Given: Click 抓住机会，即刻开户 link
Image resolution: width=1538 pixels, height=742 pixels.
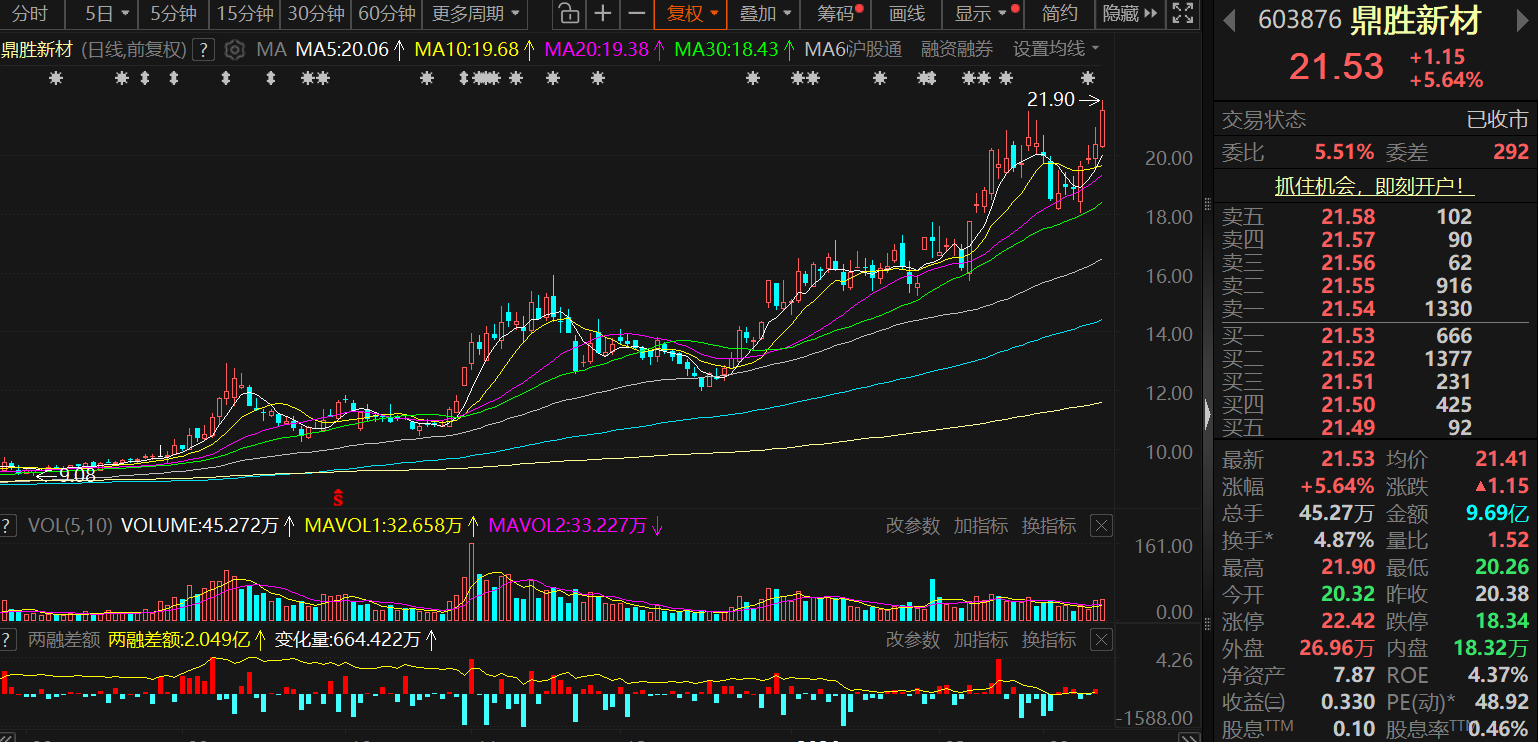Looking at the screenshot, I should [1375, 186].
